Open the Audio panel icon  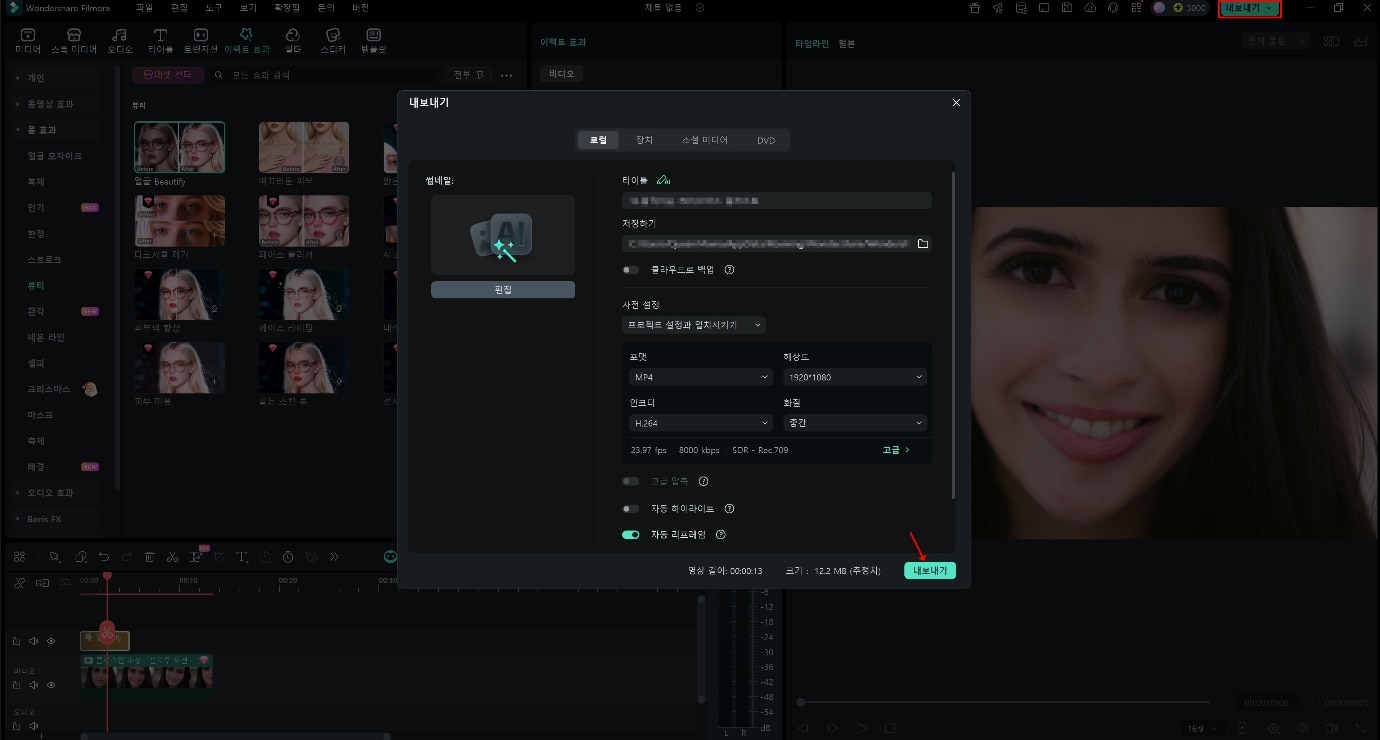point(119,40)
